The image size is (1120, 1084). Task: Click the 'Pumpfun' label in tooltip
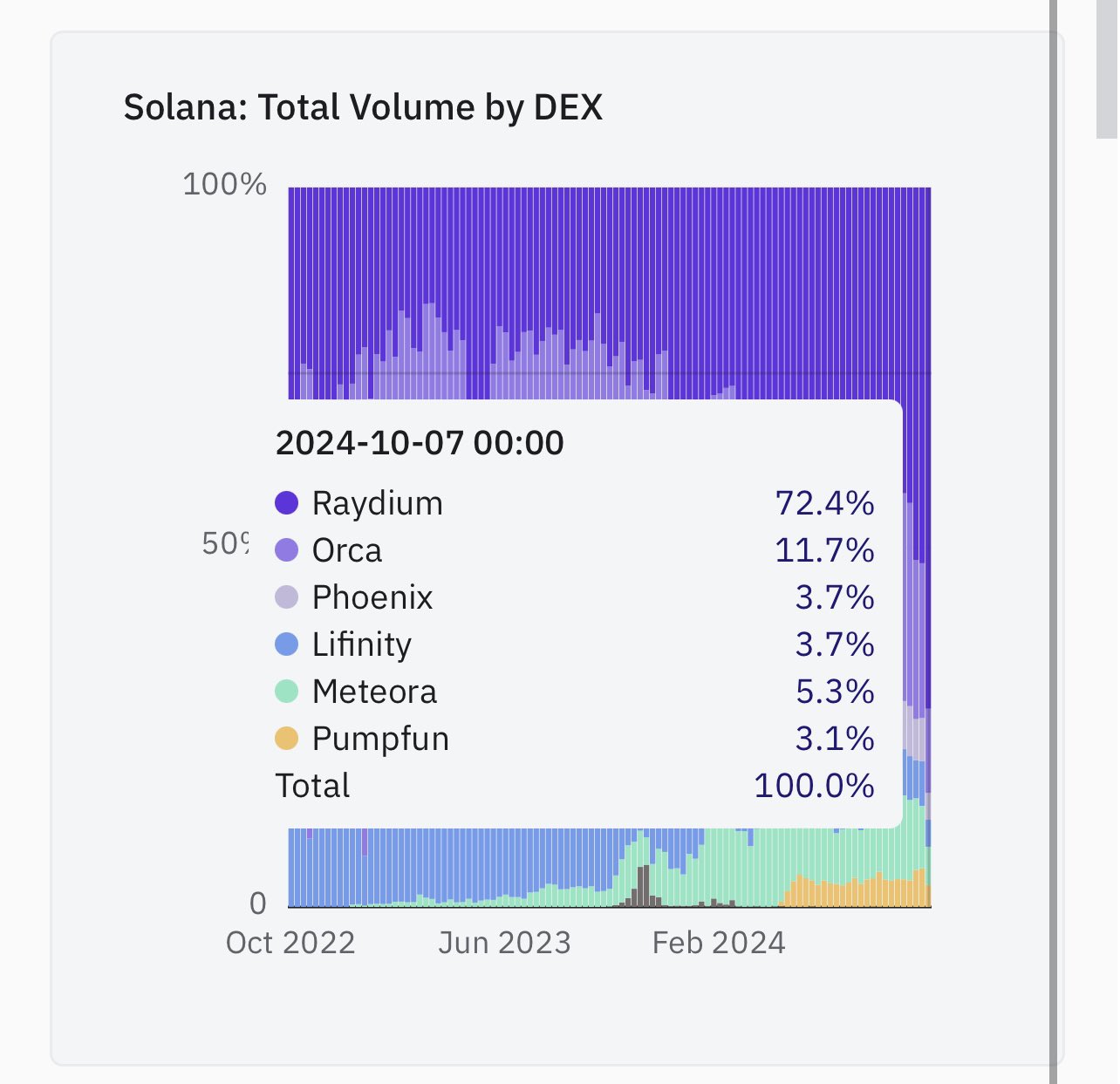[380, 740]
